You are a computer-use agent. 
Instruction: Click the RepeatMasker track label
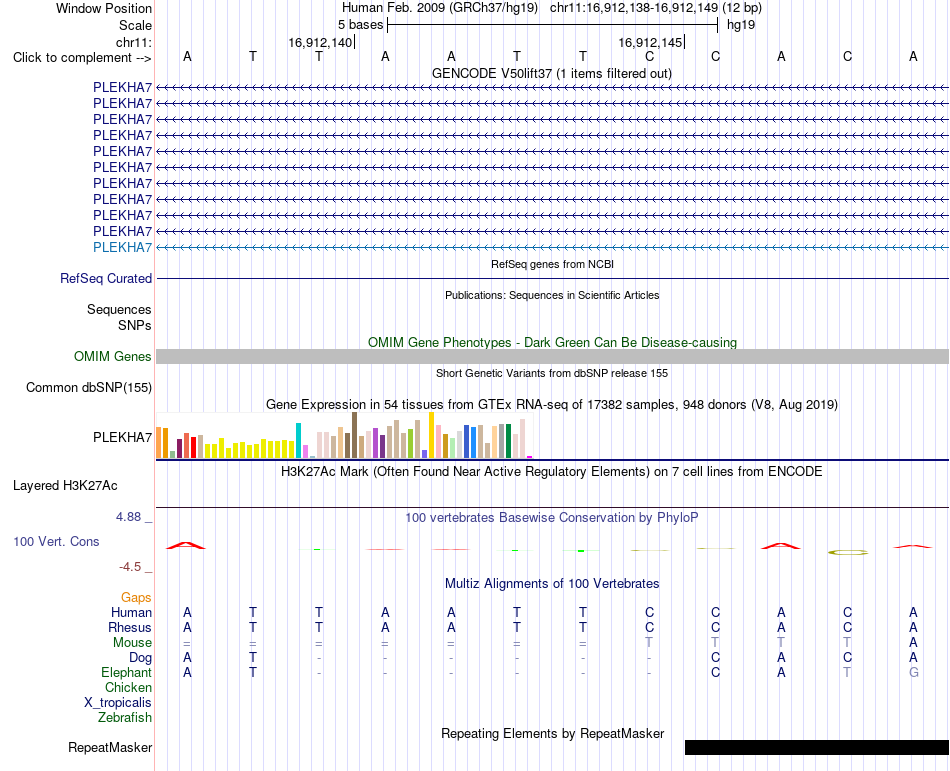[x=110, y=748]
